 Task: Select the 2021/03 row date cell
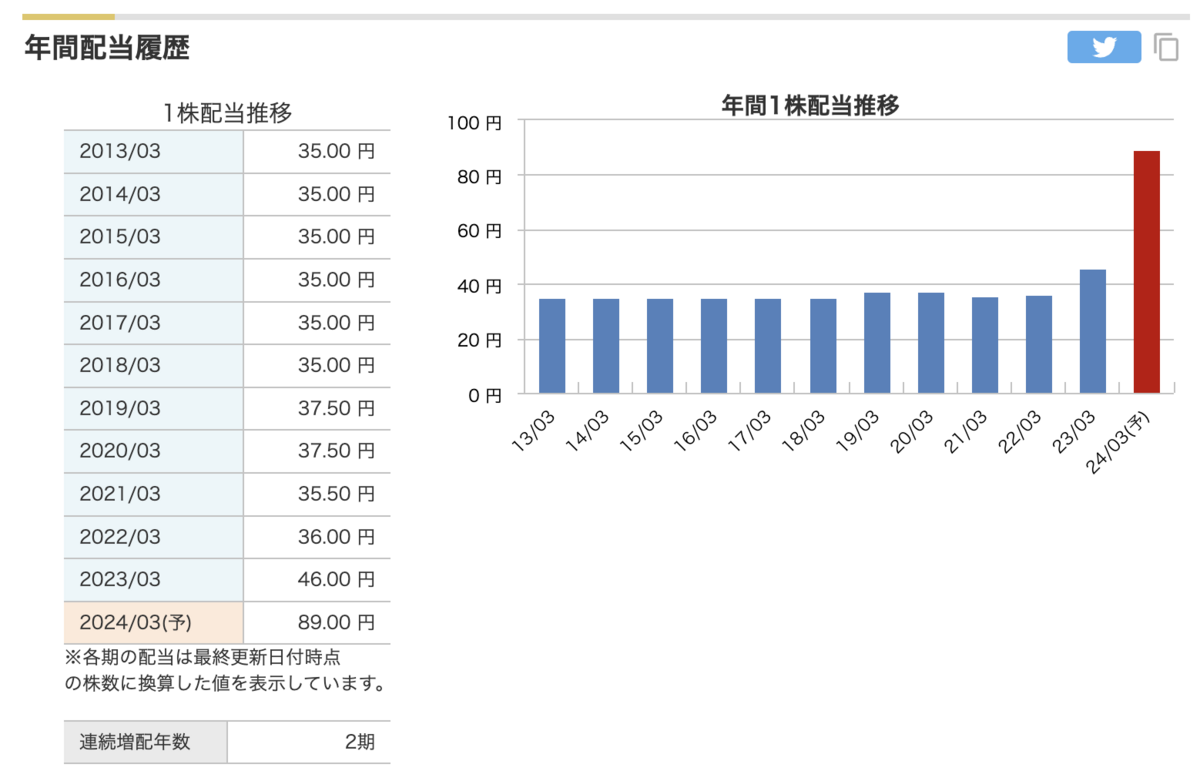[x=154, y=495]
